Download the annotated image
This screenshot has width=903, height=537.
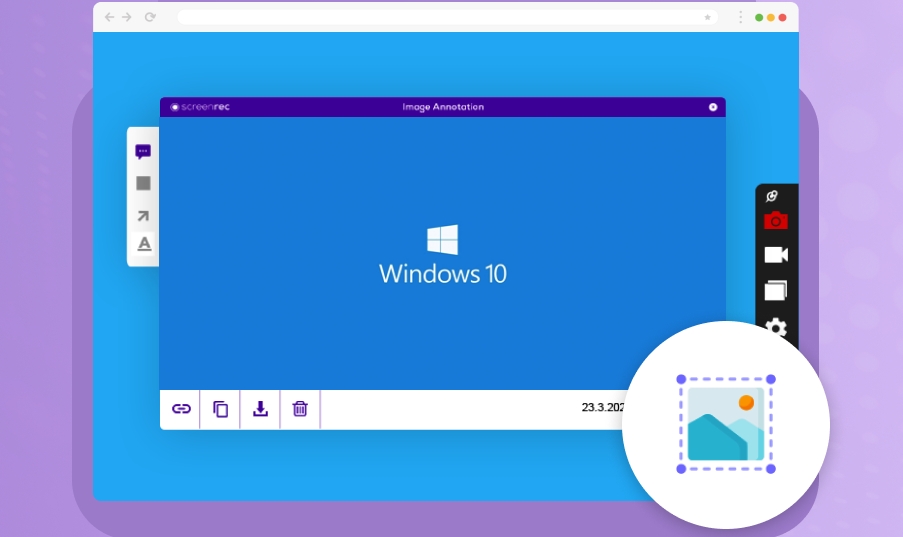[260, 409]
